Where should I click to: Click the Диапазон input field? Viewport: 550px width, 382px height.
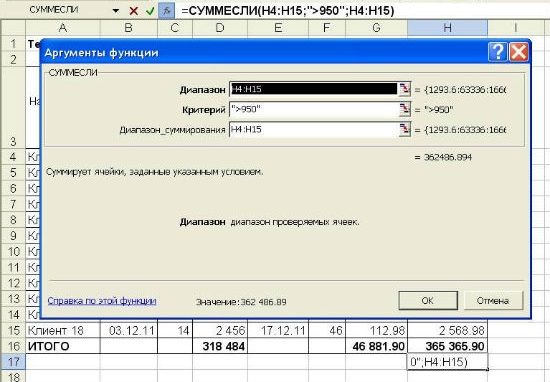point(314,89)
